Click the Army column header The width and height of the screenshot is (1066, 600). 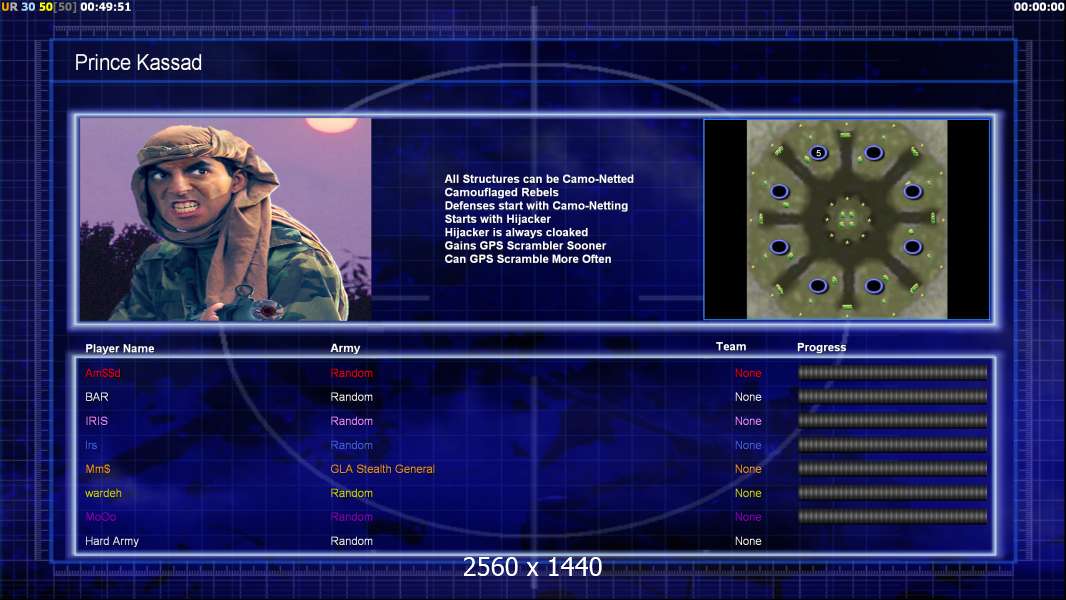(345, 348)
